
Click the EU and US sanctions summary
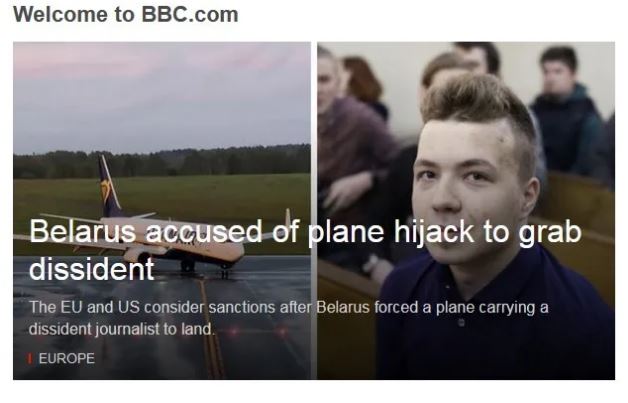[x=288, y=318]
